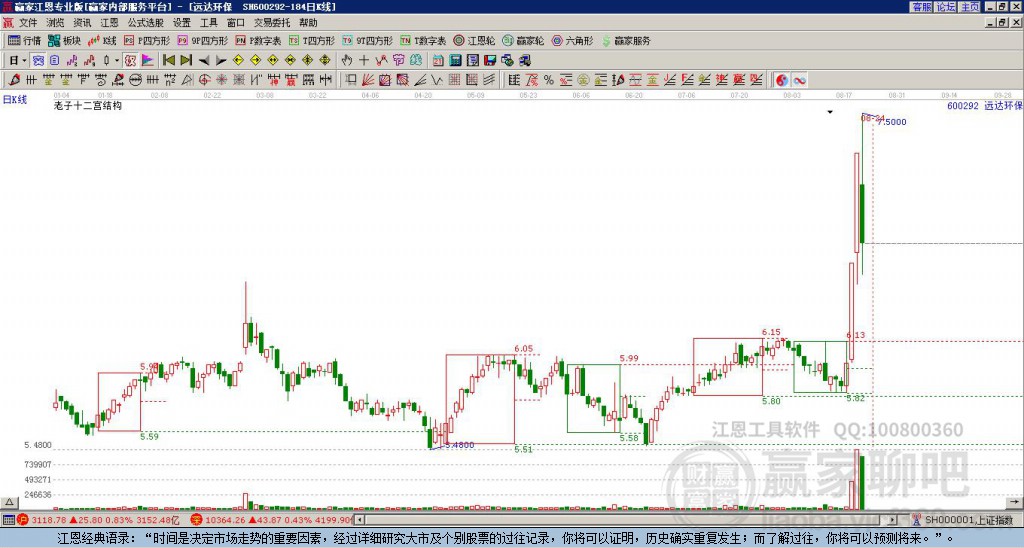Screen dimensions: 1024x548
Task: Launch the 江恩轮 Gann wheel
Action: 474,40
